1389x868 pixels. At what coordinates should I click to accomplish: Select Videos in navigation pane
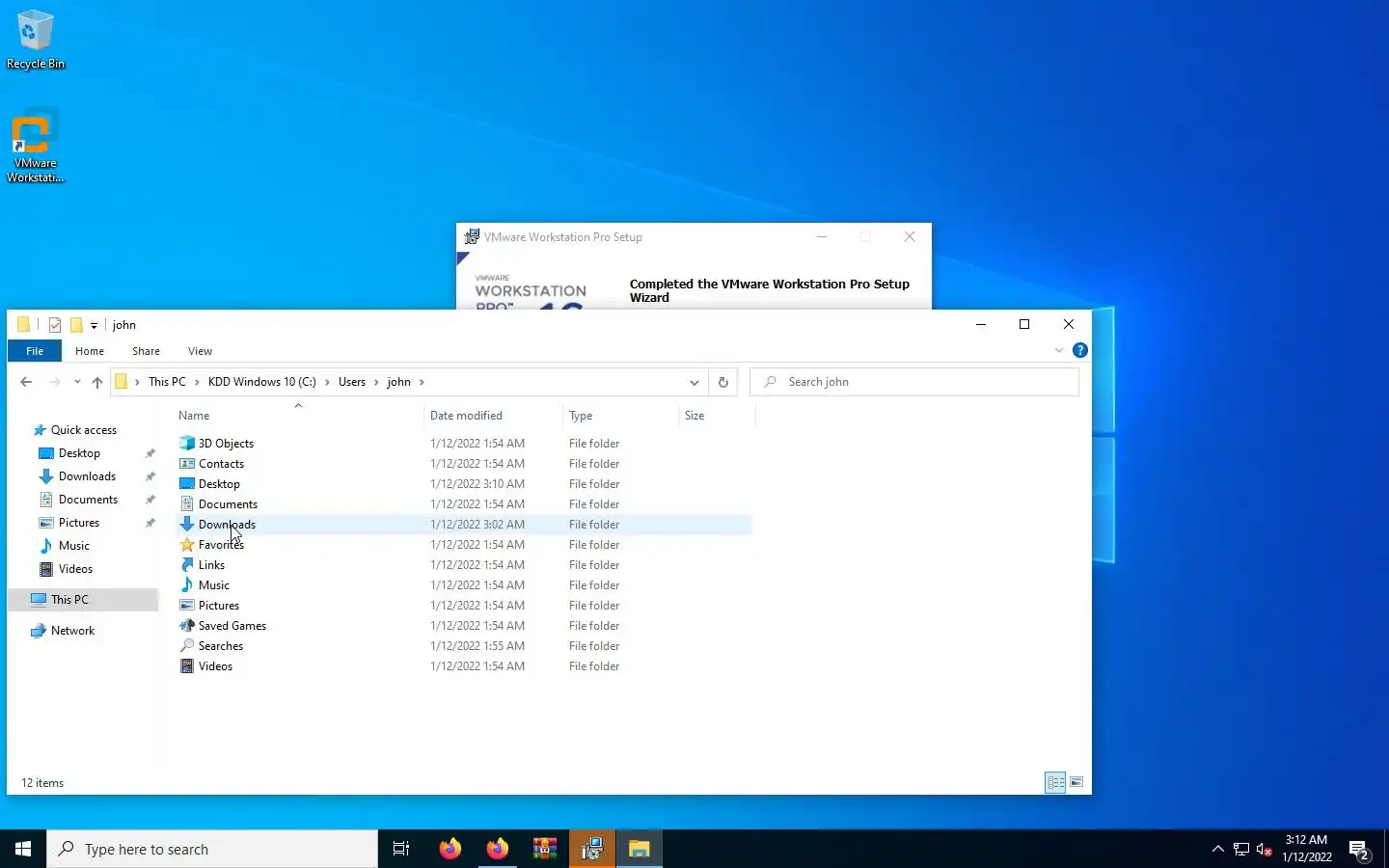click(x=75, y=569)
